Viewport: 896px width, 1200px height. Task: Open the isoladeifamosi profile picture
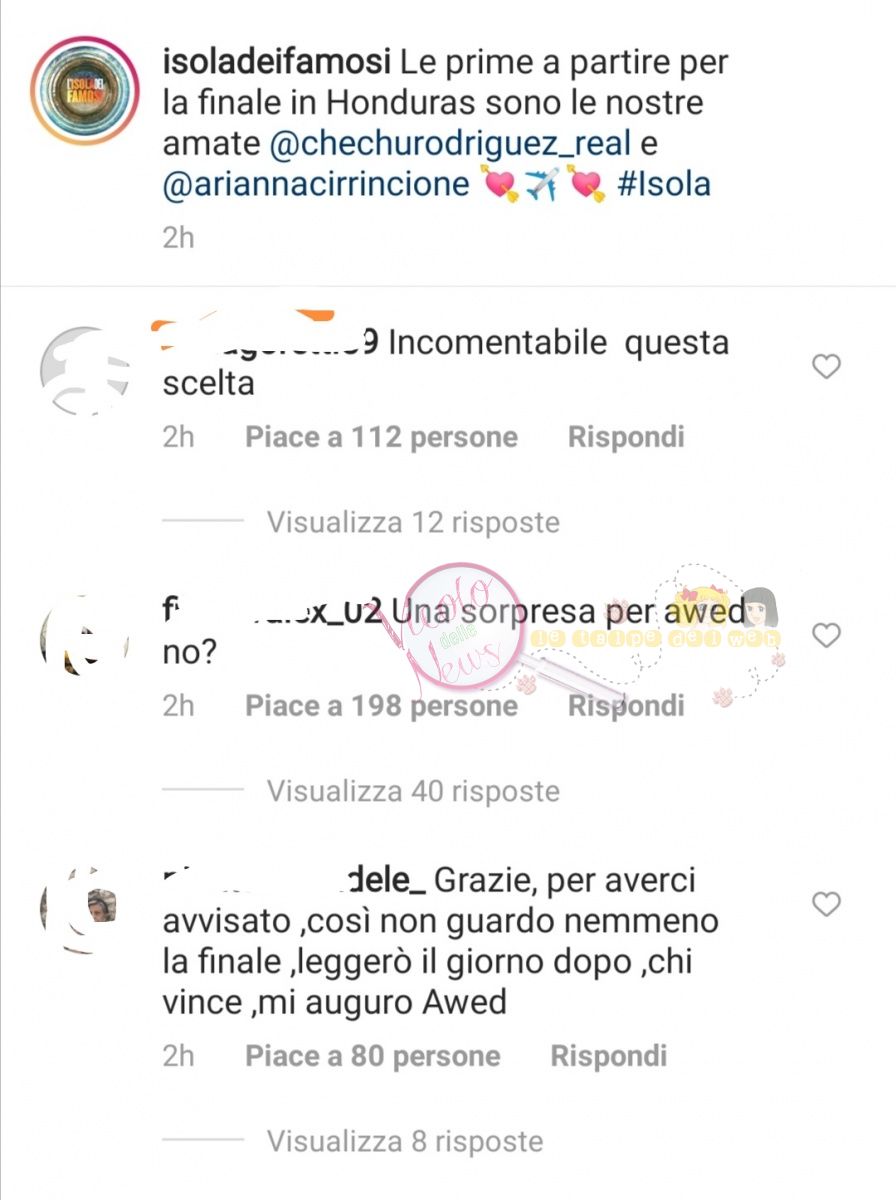86,92
